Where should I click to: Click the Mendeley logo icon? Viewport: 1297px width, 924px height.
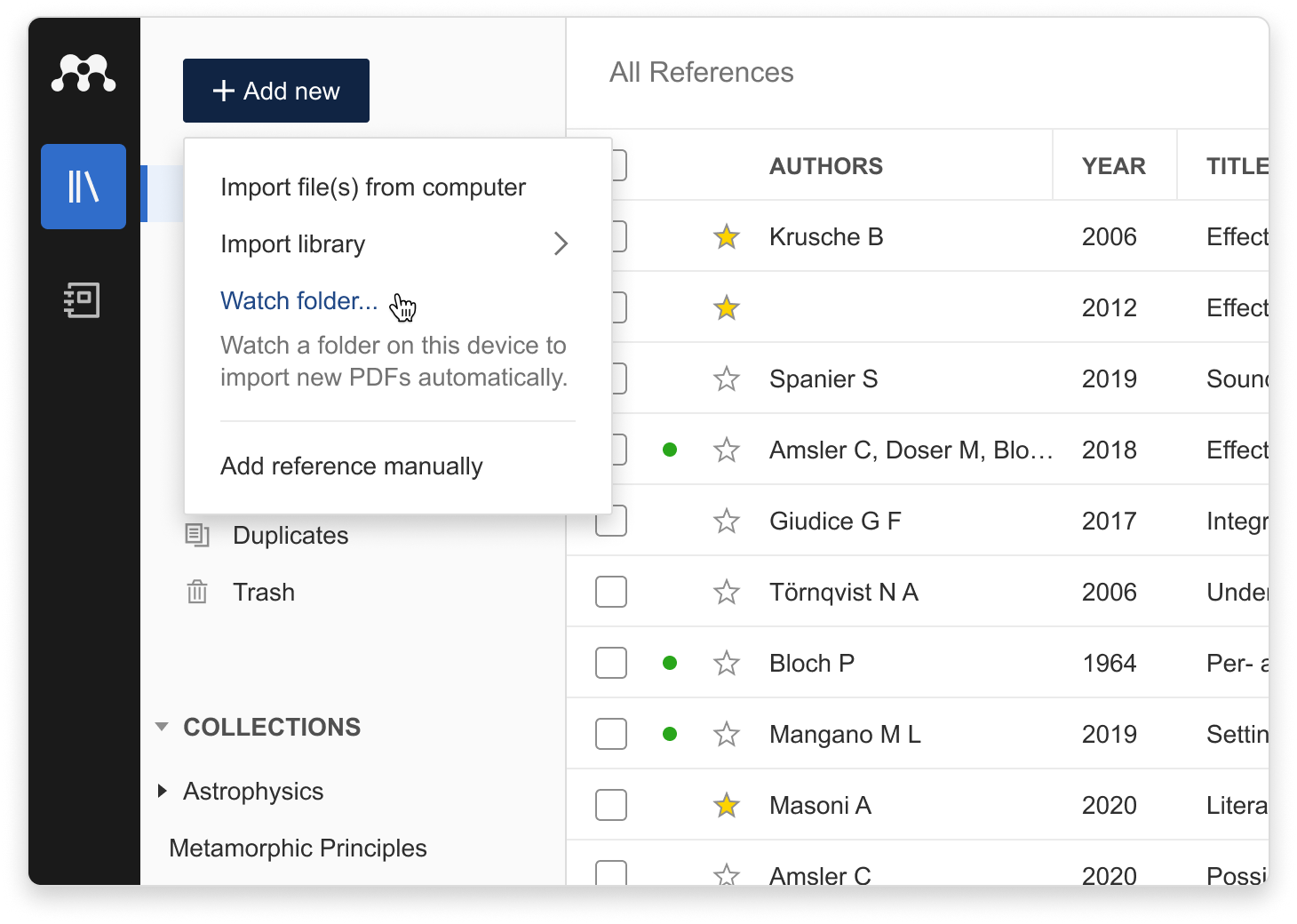(x=84, y=74)
